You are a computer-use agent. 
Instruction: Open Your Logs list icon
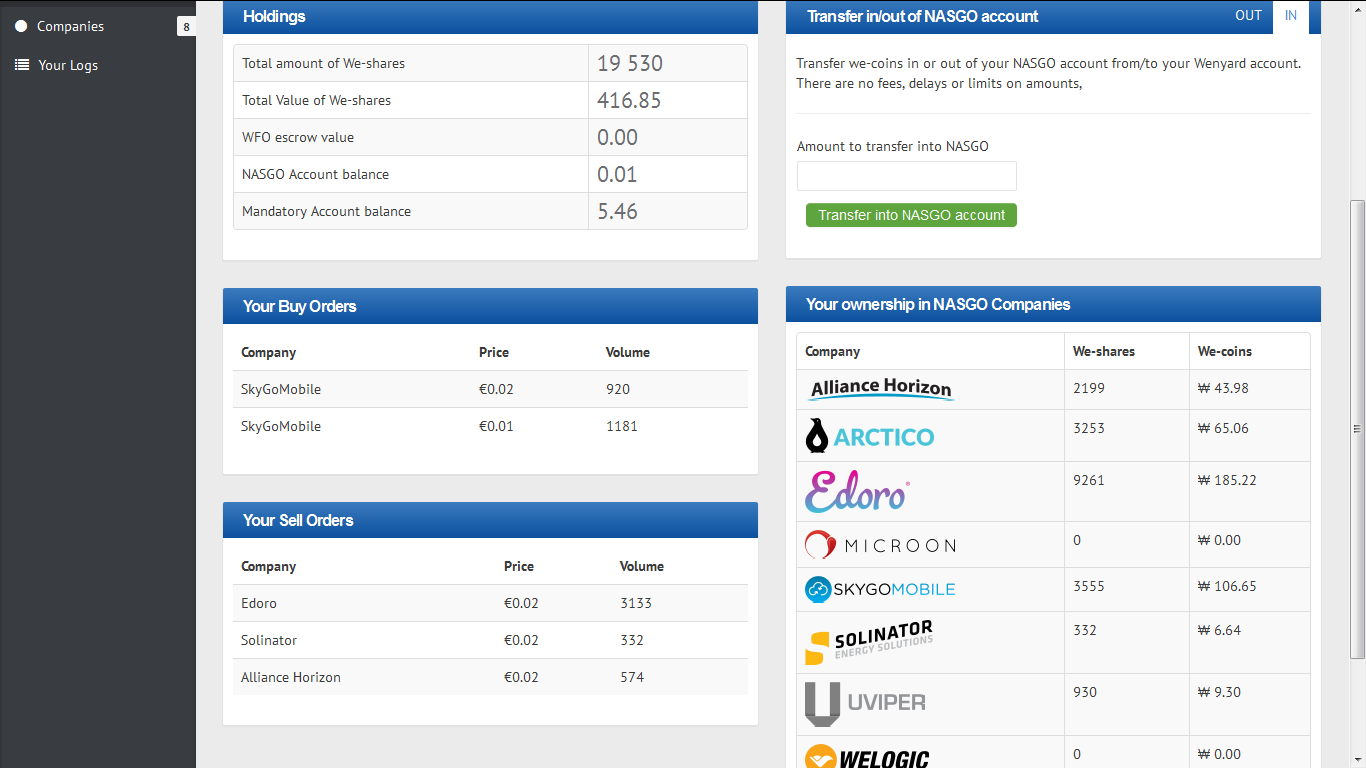click(x=22, y=65)
